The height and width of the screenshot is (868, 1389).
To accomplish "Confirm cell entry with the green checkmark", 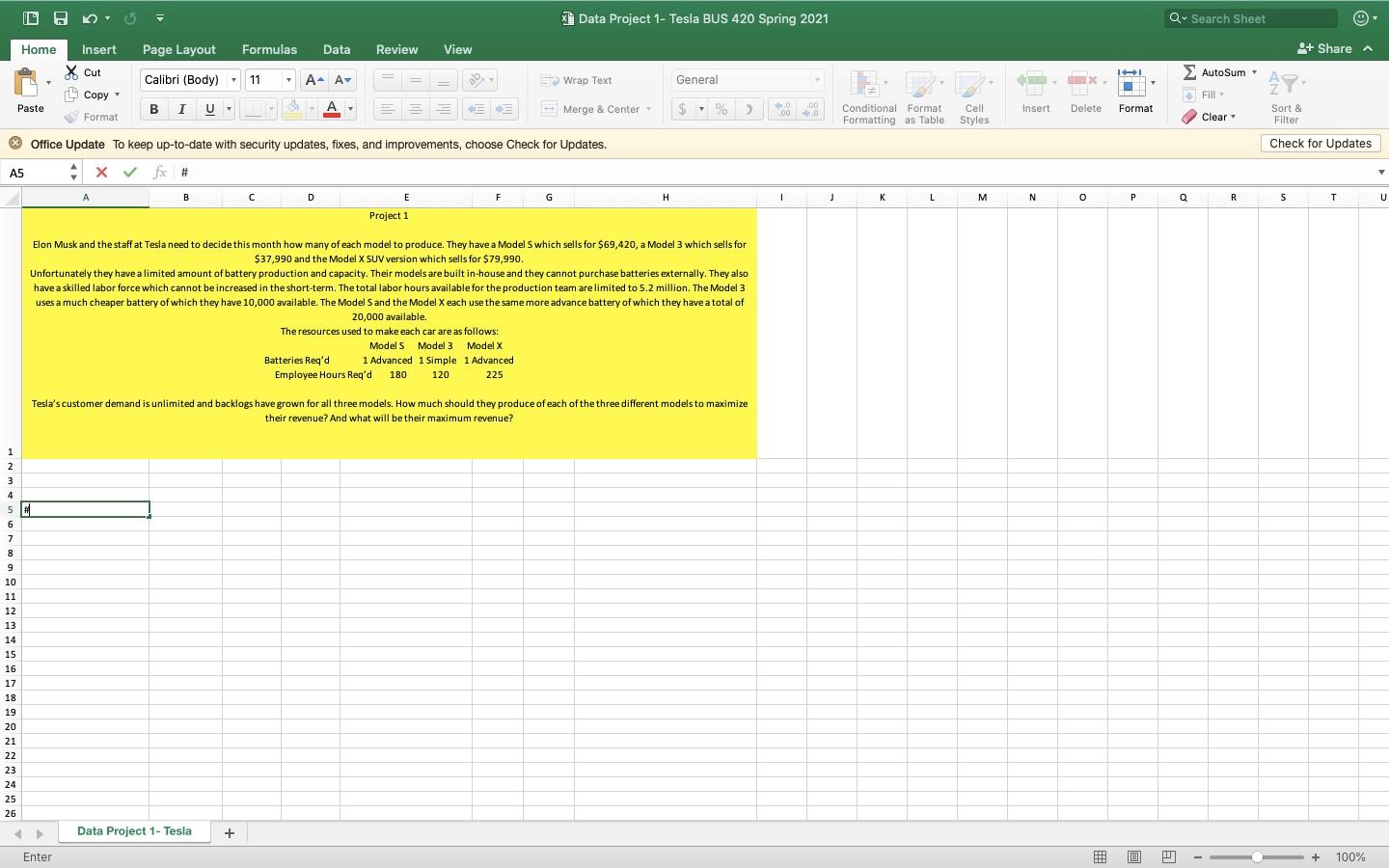I will point(130,173).
